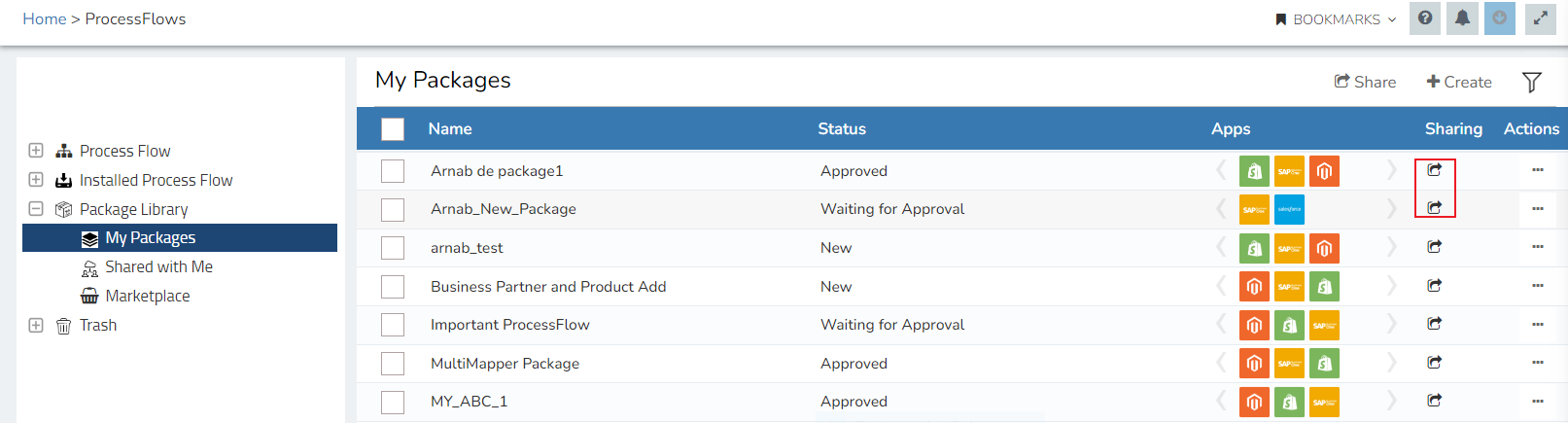Open the filter funnel icon
The image size is (1568, 423).
click(1532, 83)
